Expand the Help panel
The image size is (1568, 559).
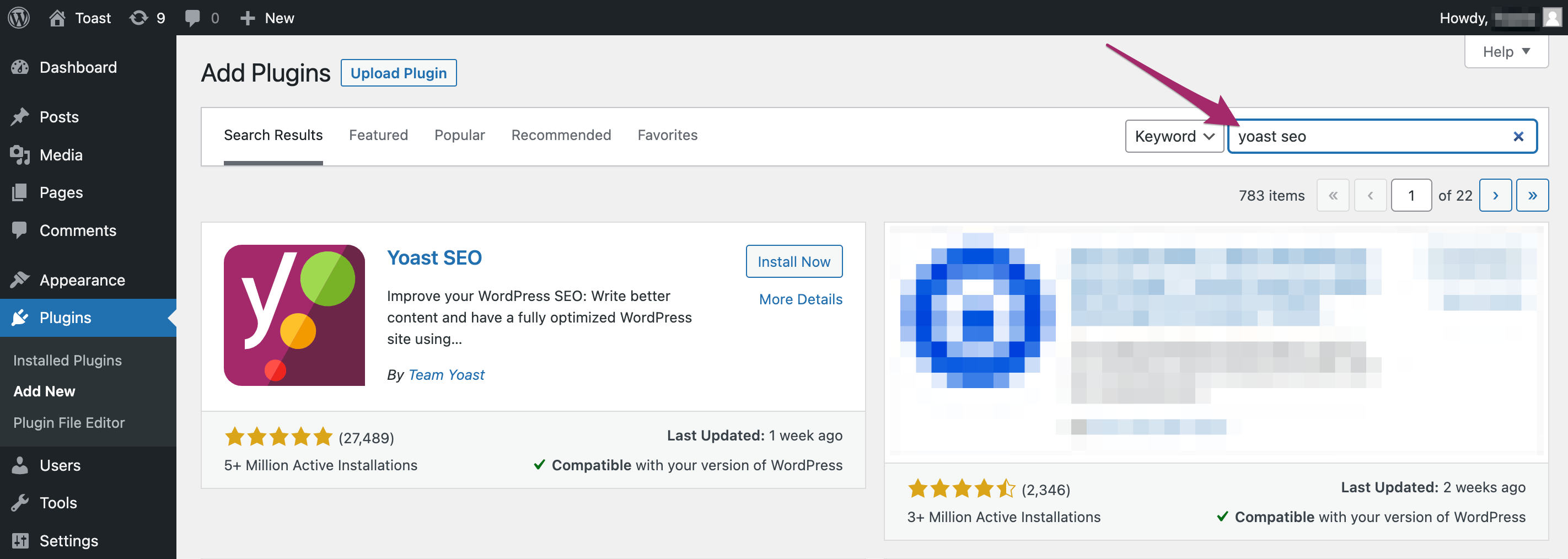[1505, 52]
